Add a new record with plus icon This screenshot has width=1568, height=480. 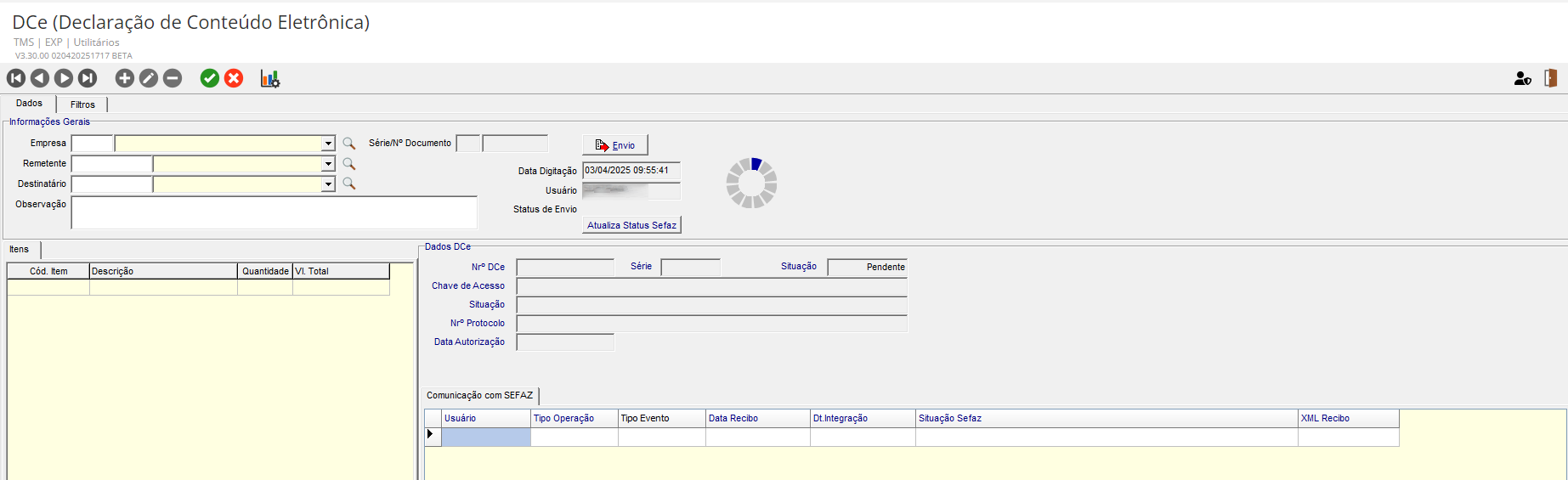(125, 78)
